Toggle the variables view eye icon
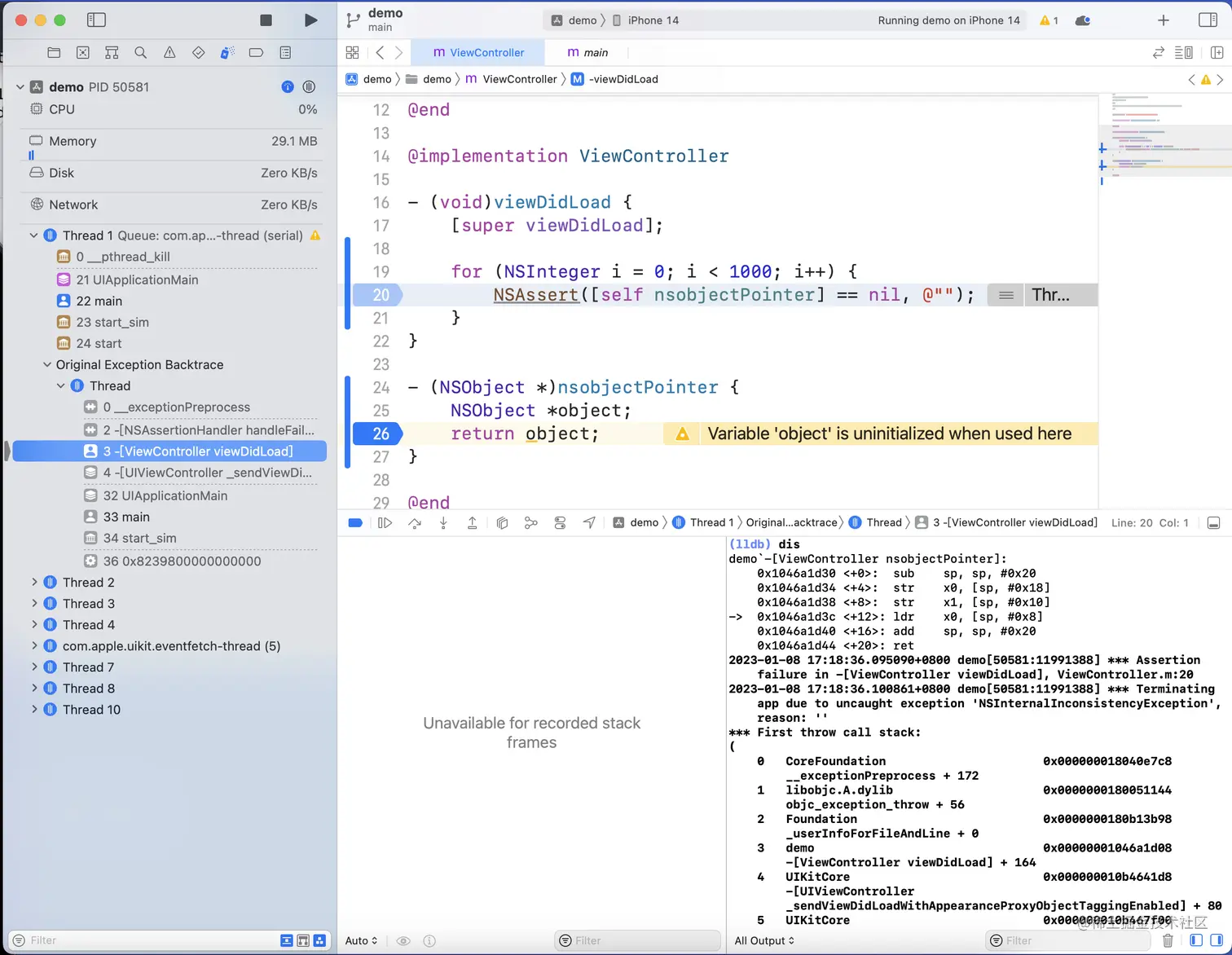 point(403,940)
